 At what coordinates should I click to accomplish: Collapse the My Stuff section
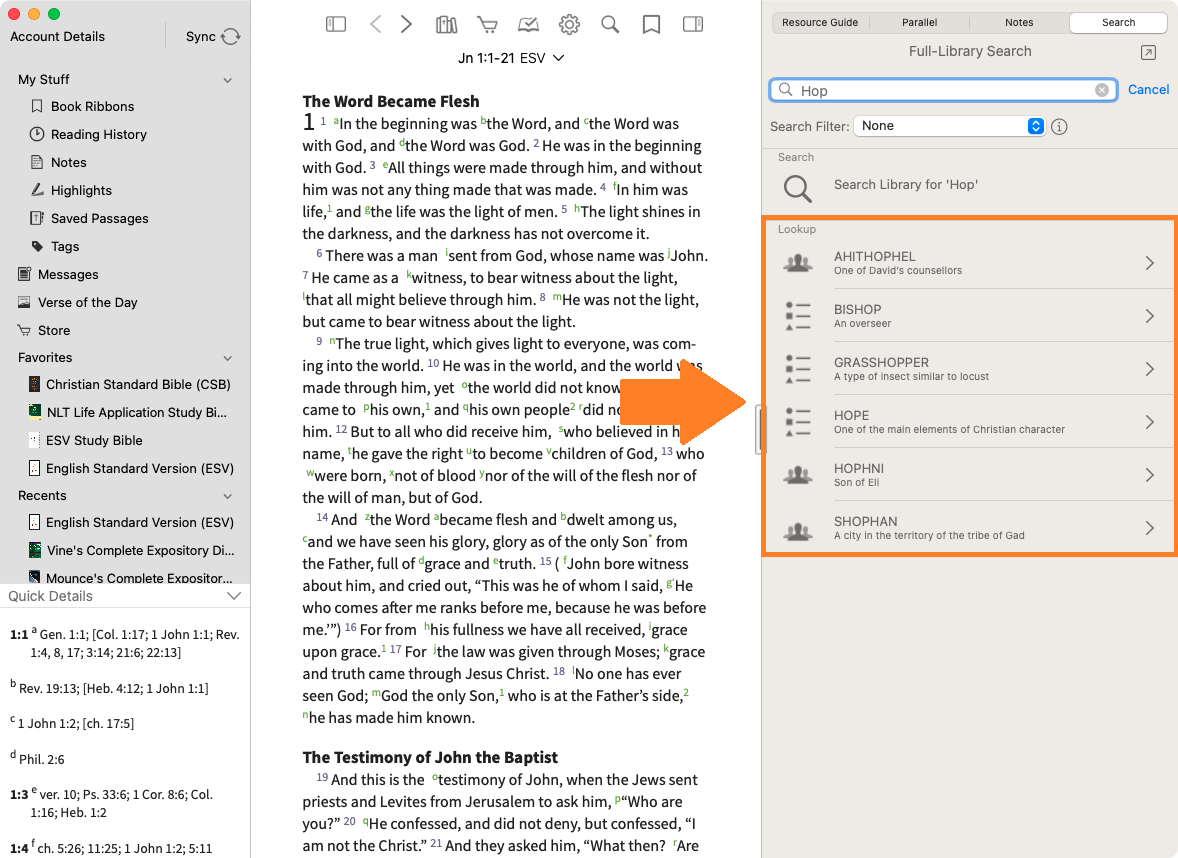pos(228,80)
